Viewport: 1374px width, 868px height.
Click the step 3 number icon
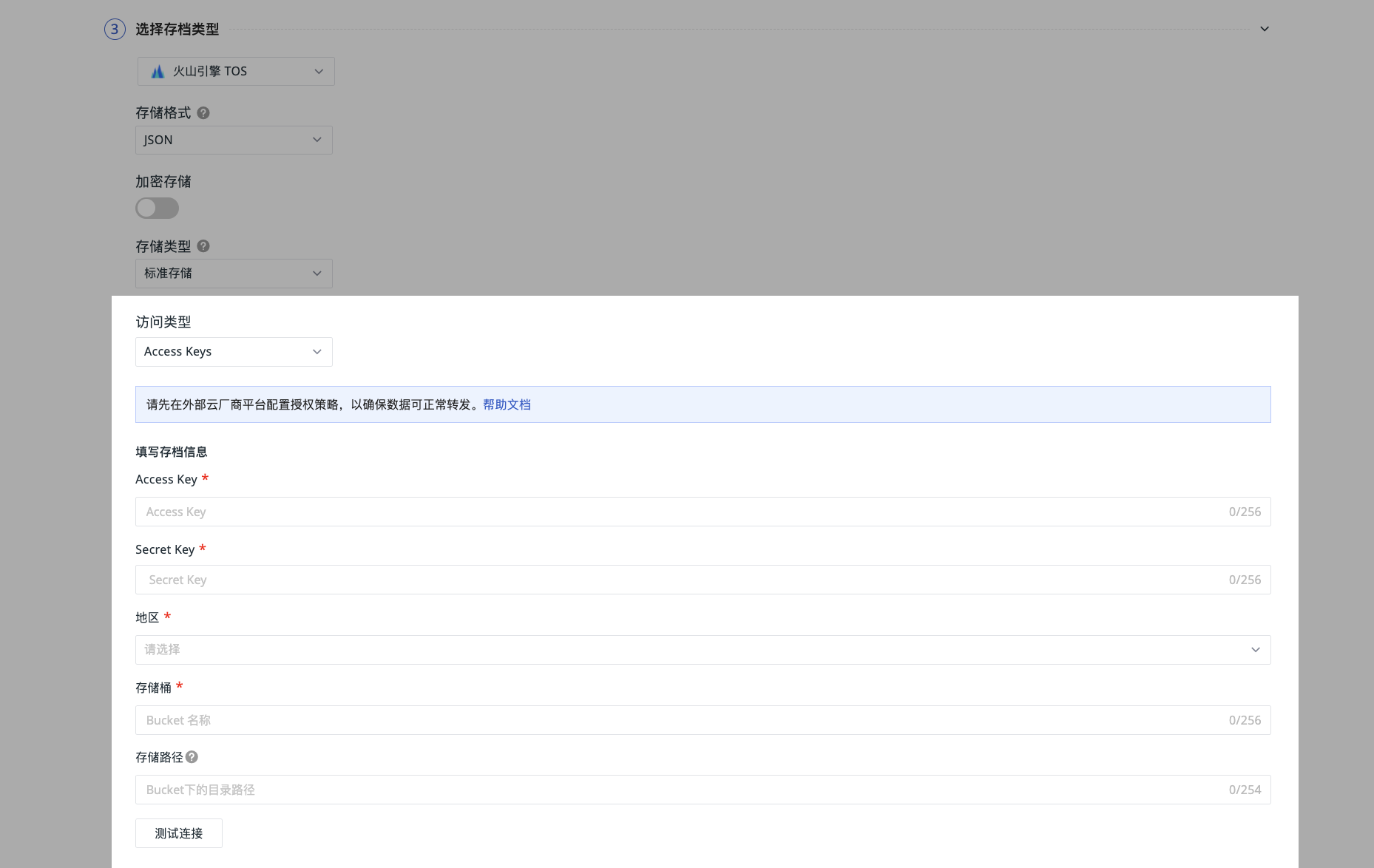pos(115,30)
